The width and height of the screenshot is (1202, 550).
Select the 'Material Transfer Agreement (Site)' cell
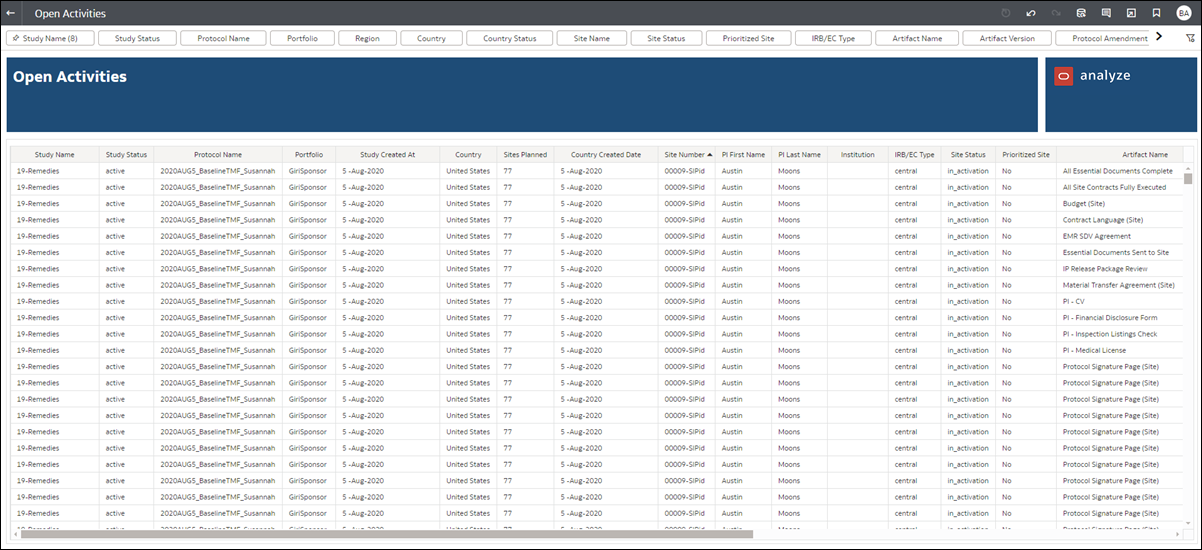pyautogui.click(x=1120, y=285)
